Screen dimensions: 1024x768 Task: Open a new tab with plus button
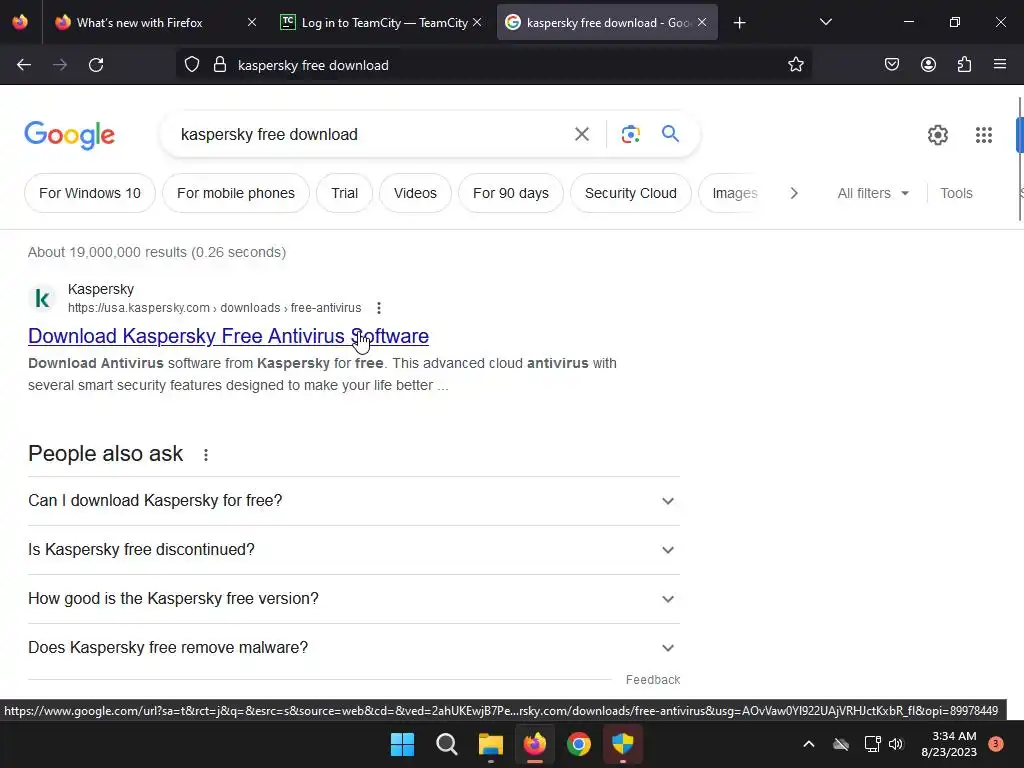click(x=739, y=23)
